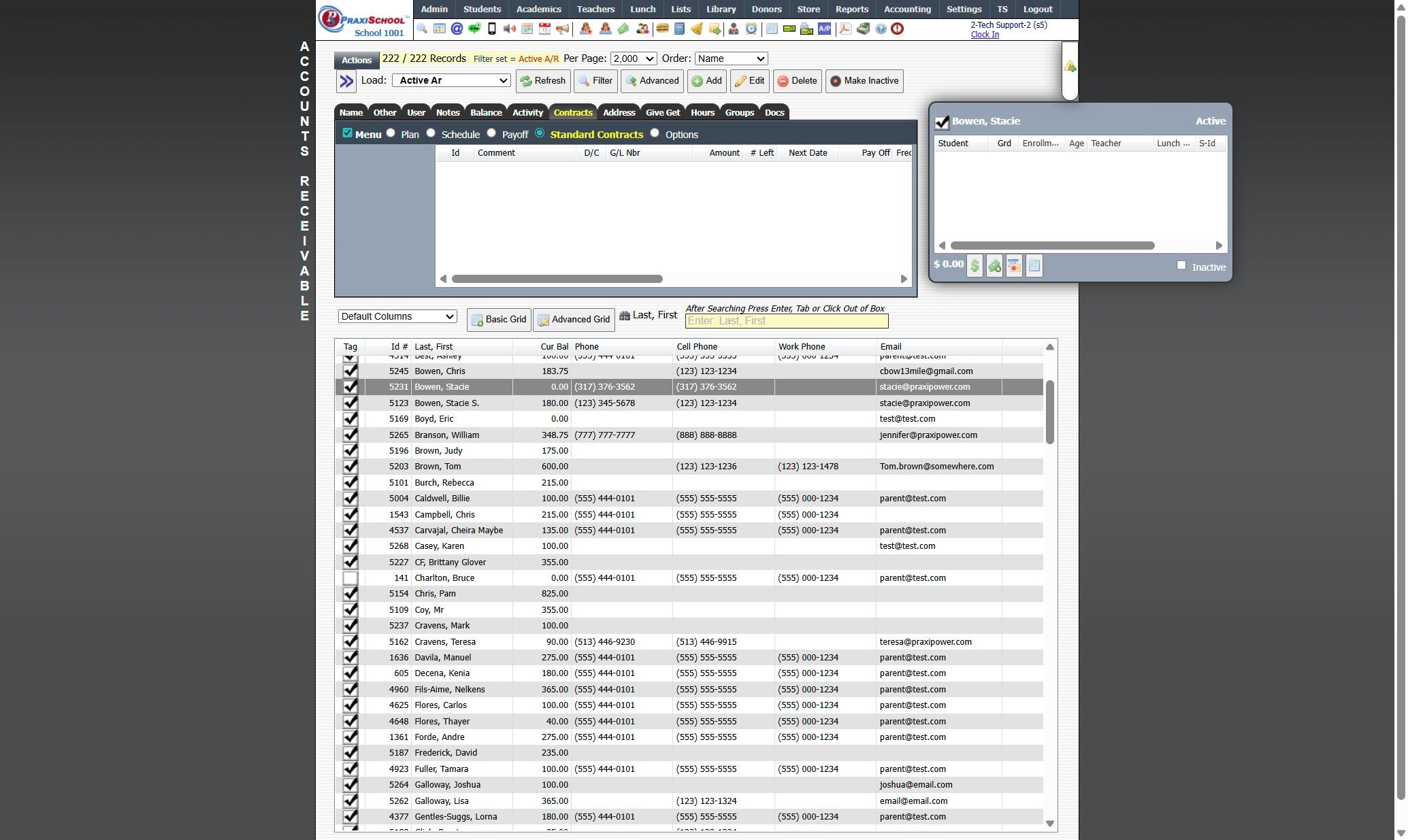Screen dimensions: 1408x840
Task: Select the Payoff radio button
Action: point(491,133)
